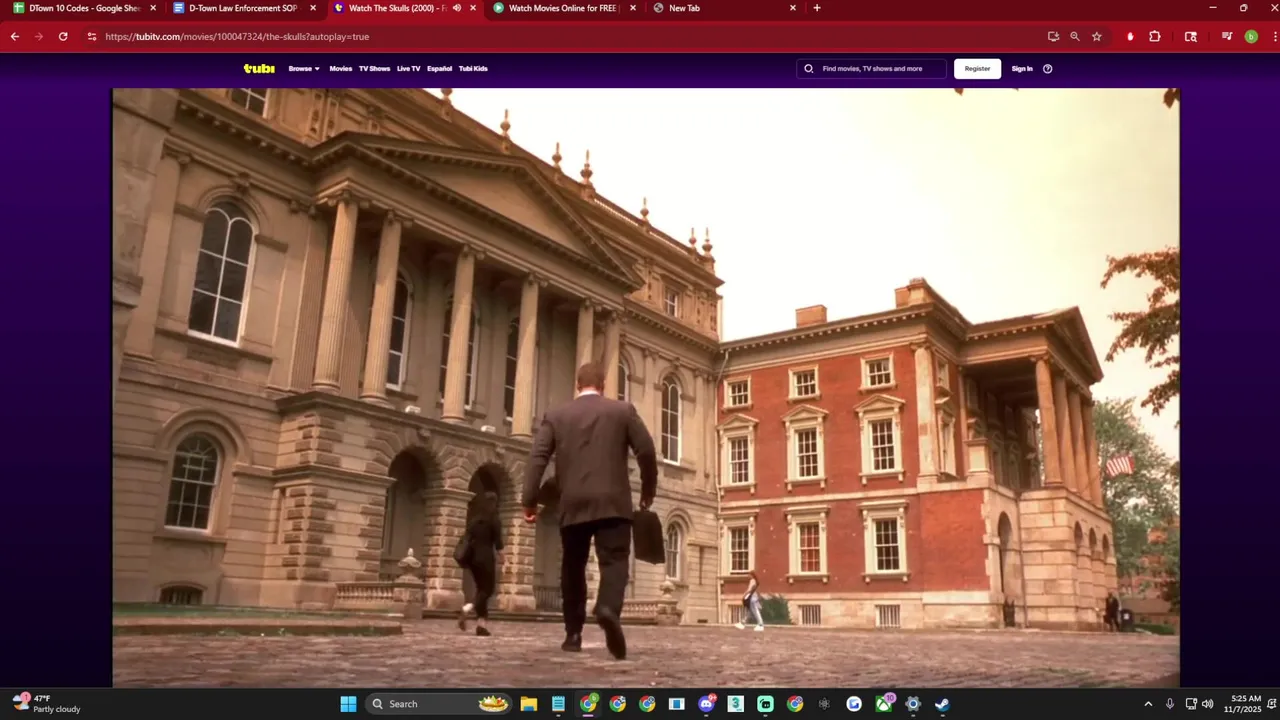Open the weather widget showing 47°F
The image size is (1280, 720).
point(47,704)
